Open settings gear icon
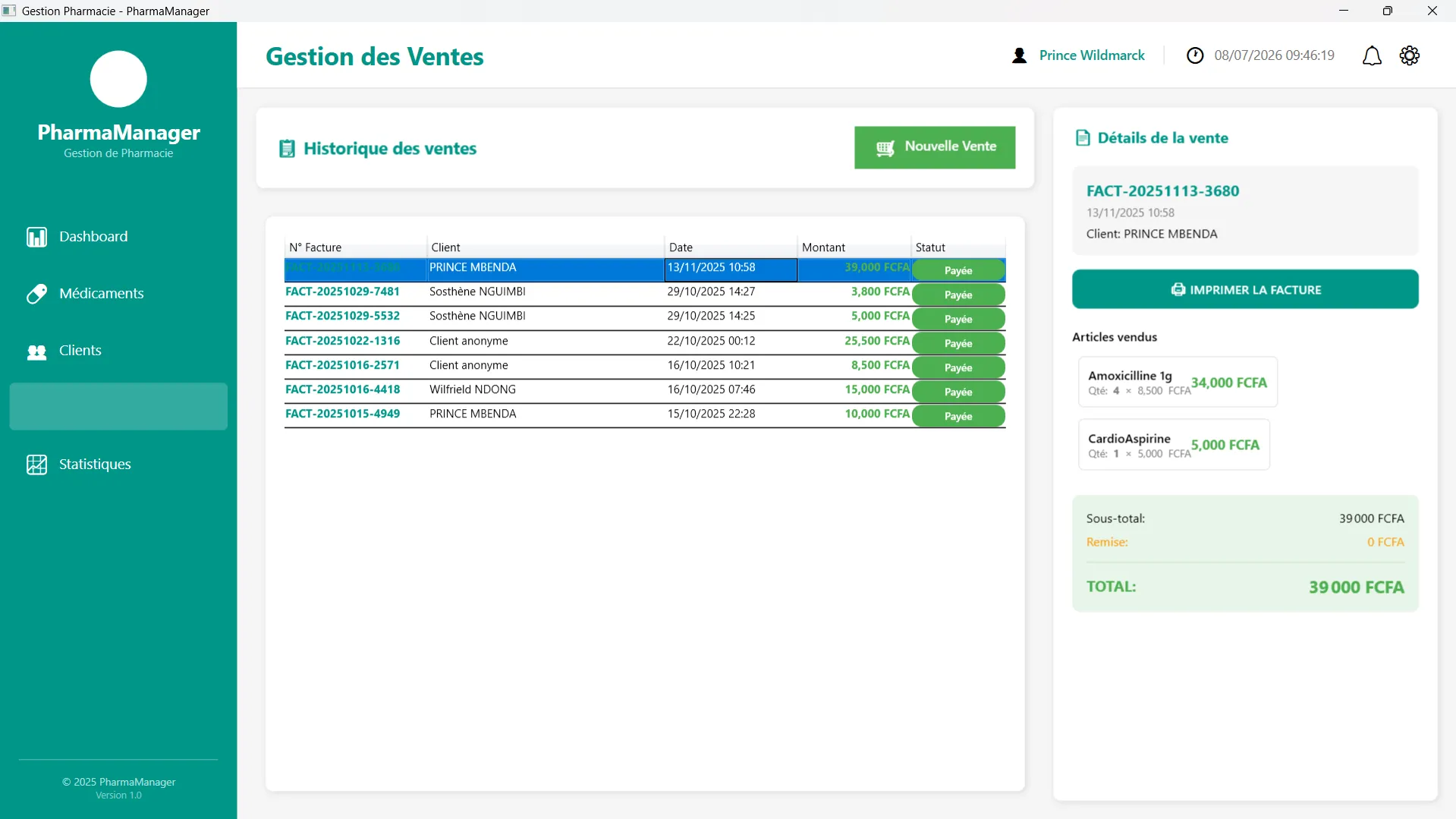The image size is (1456, 819). 1410,55
